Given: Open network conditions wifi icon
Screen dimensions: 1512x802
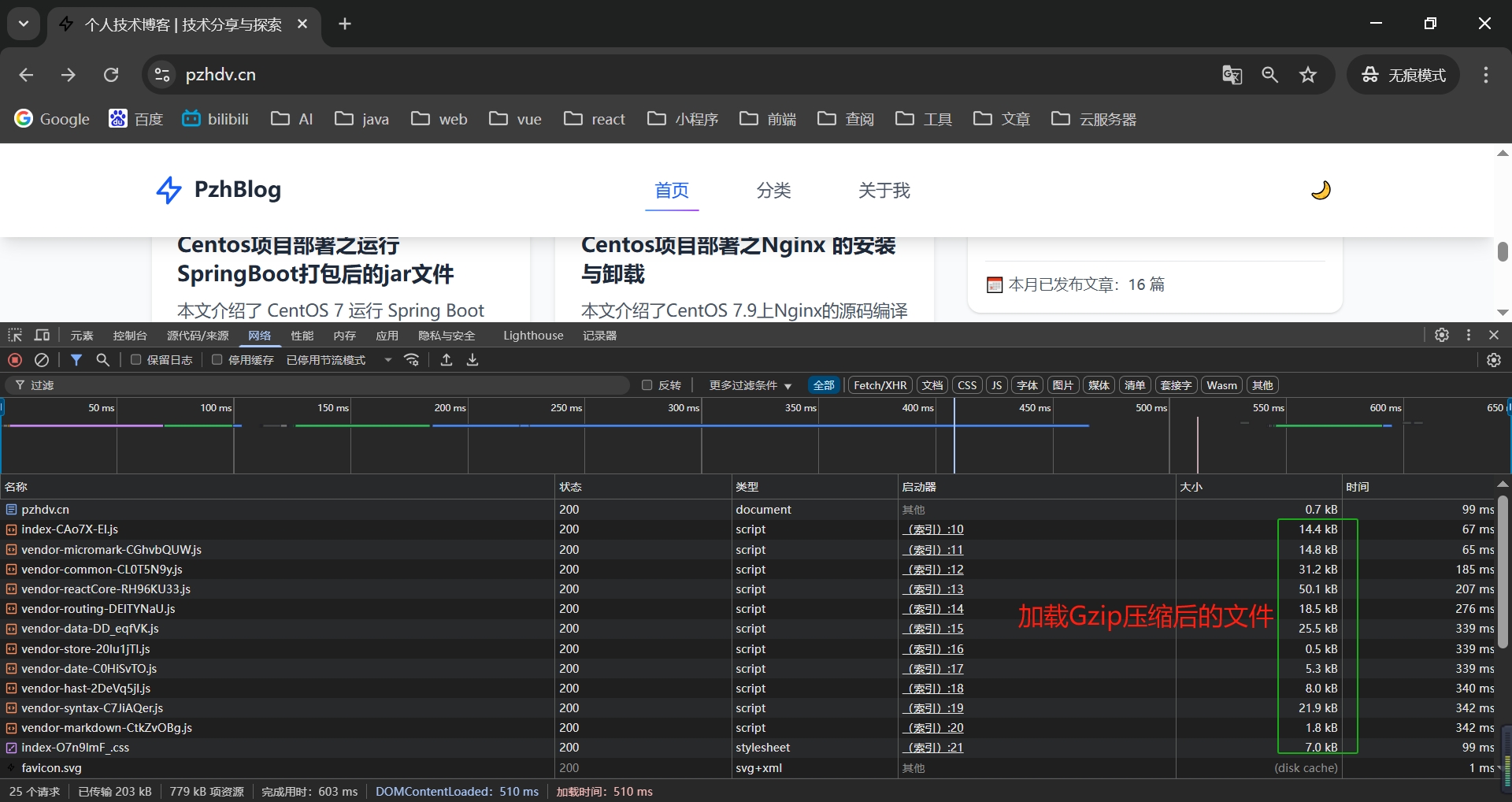Looking at the screenshot, I should [411, 360].
